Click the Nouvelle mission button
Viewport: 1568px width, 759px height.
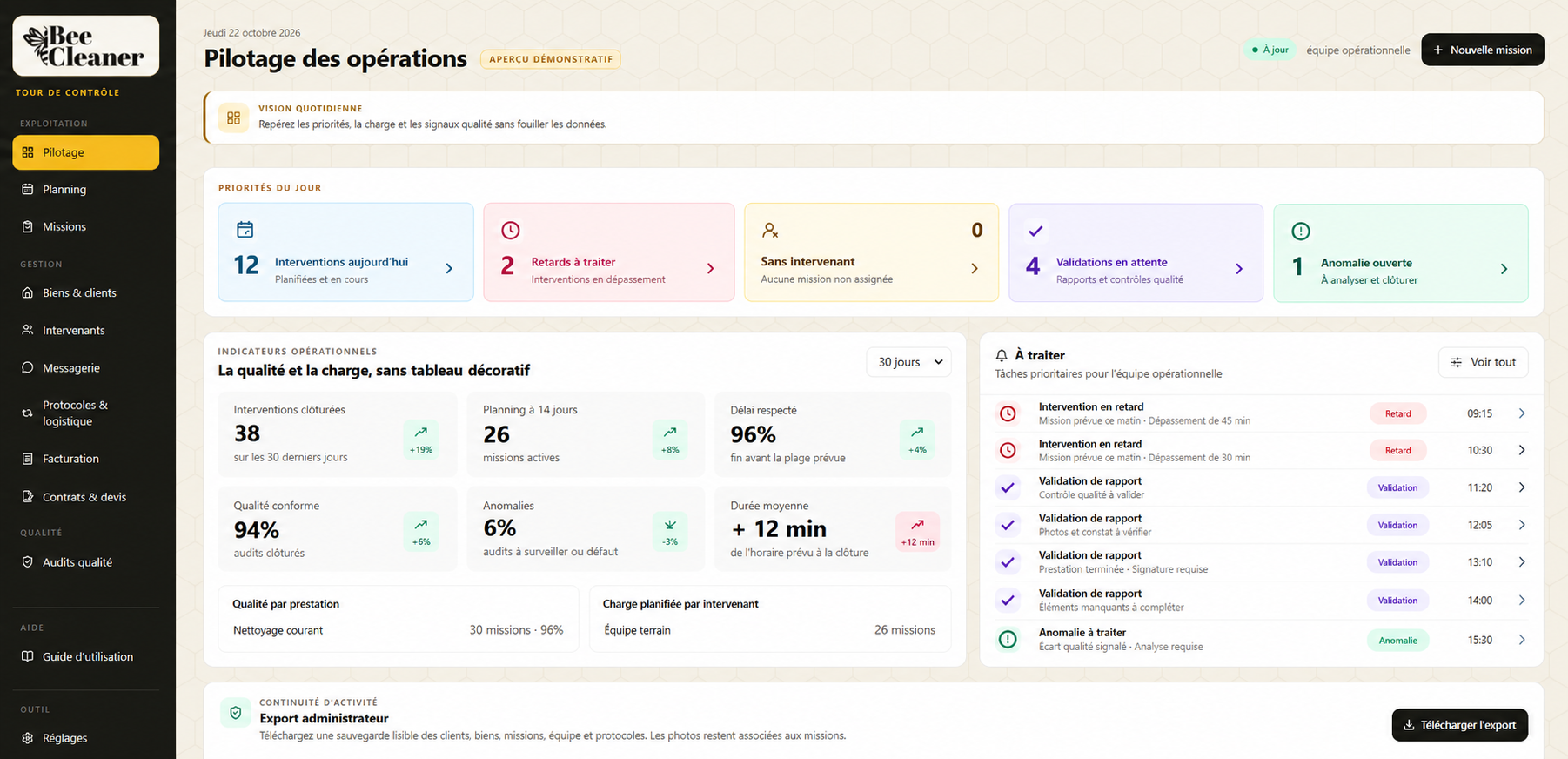pos(1483,50)
